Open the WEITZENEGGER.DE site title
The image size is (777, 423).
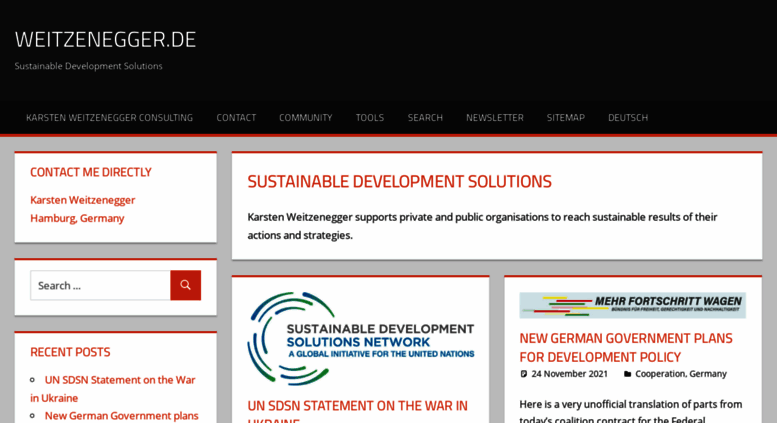105,40
